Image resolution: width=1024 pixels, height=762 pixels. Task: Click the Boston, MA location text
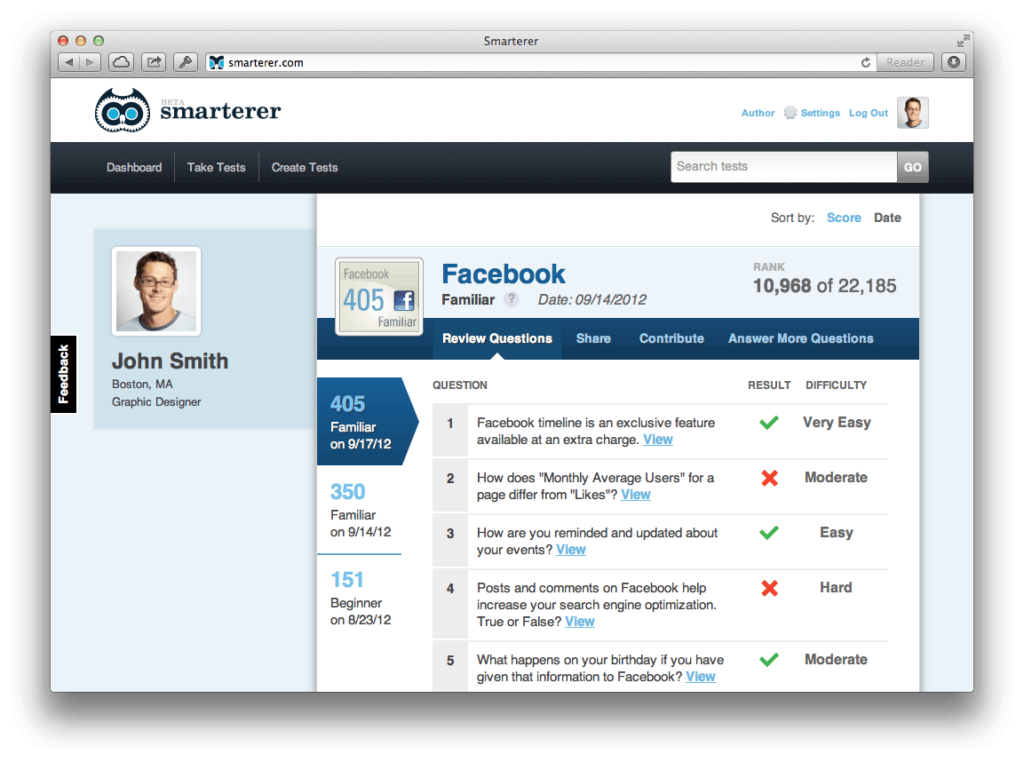coord(142,384)
